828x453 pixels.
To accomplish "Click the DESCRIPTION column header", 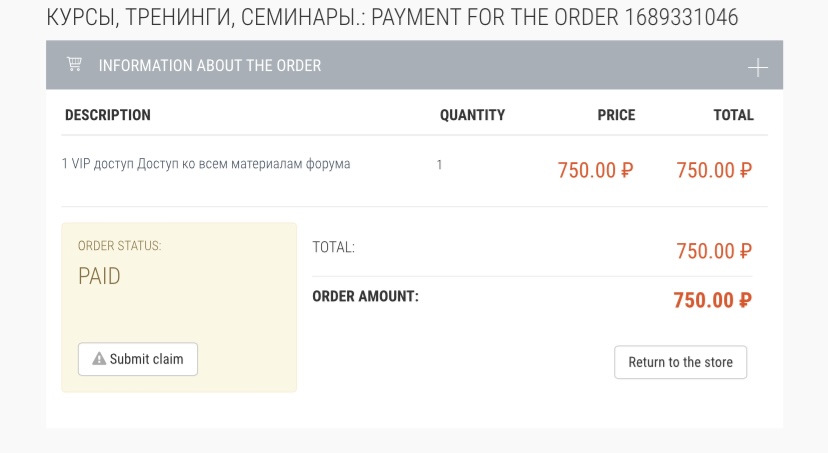I will point(108,115).
